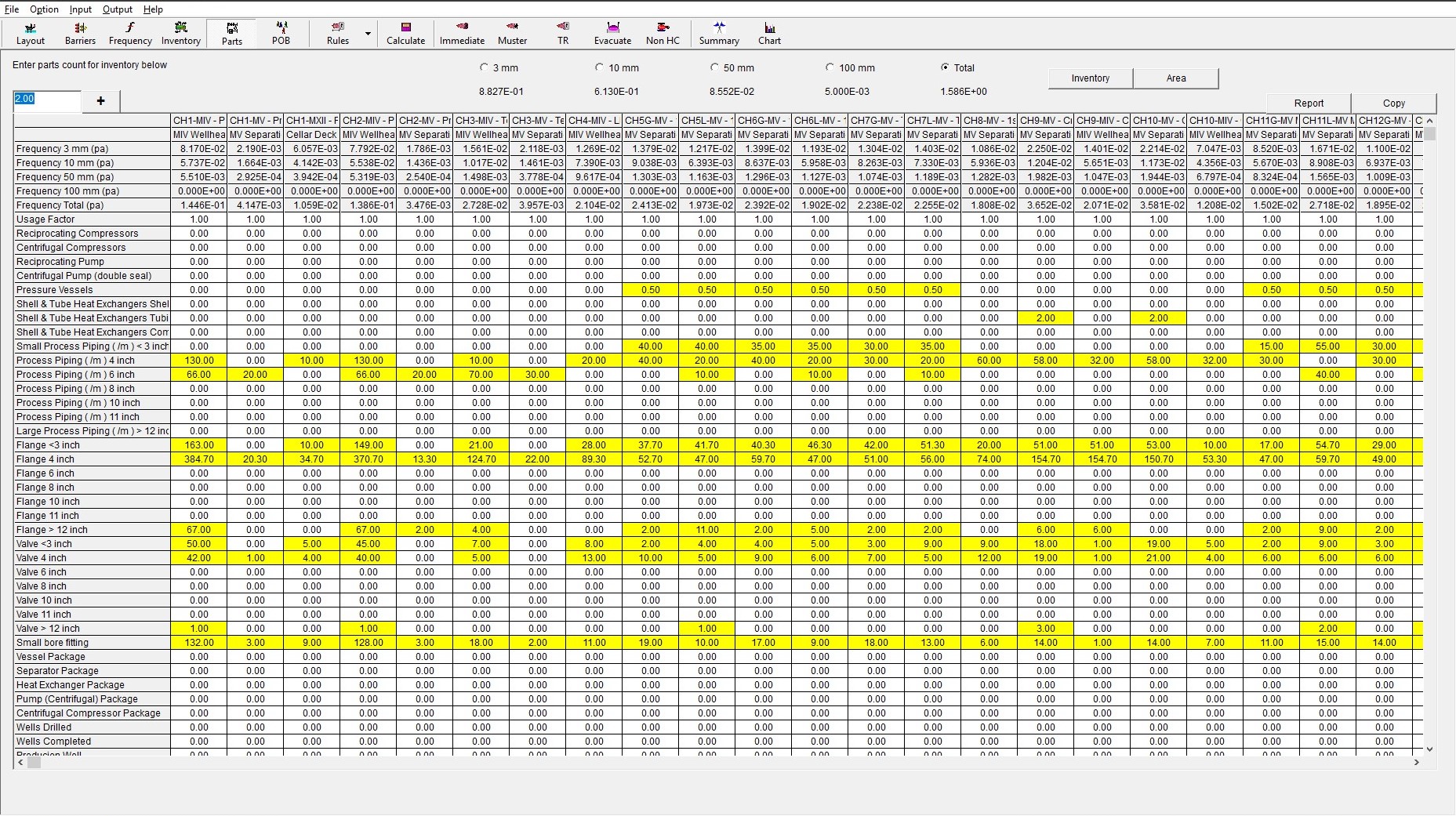Click the Wells Drilled row label
The height and width of the screenshot is (816, 1456).
[93, 727]
